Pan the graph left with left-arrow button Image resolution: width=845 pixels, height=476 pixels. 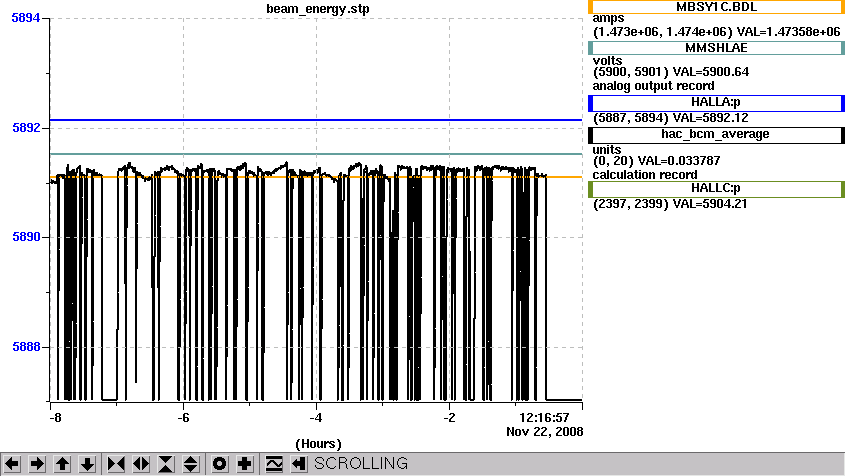pyautogui.click(x=12, y=464)
